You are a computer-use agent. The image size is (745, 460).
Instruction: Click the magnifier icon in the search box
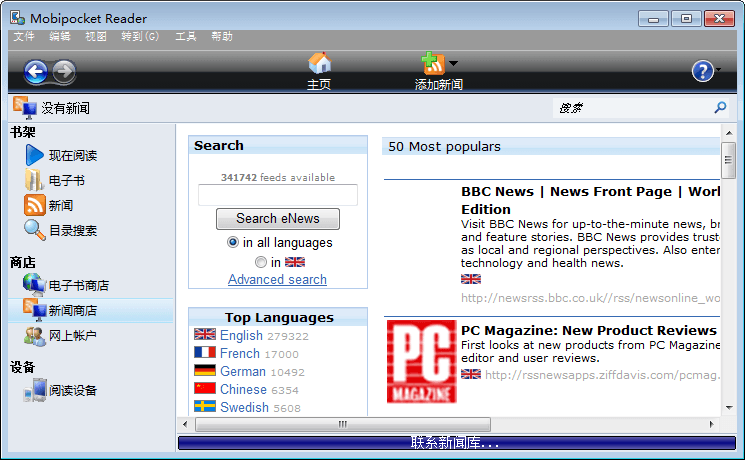pos(720,107)
